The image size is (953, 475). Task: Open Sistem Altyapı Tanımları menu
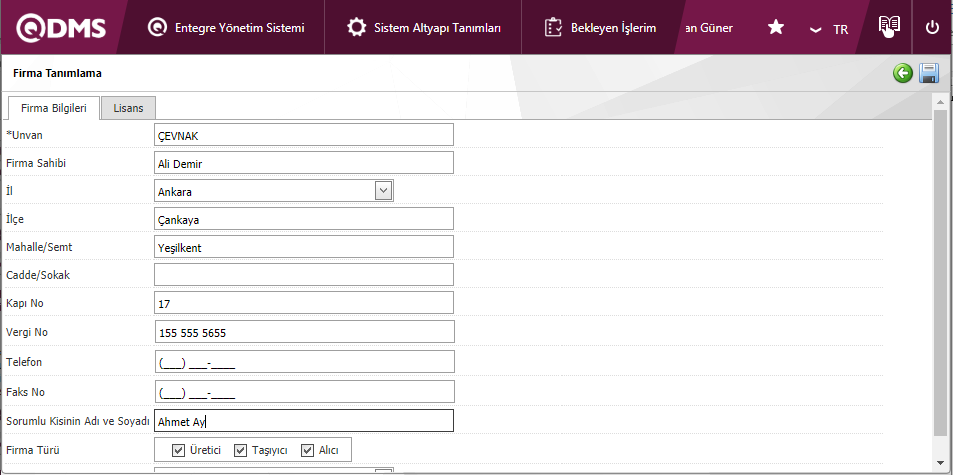424,28
